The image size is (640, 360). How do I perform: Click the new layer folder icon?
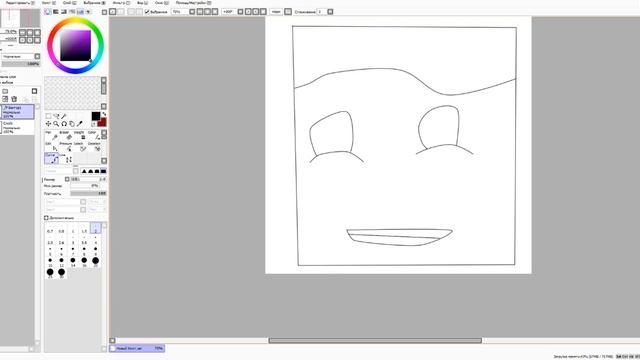[5, 91]
